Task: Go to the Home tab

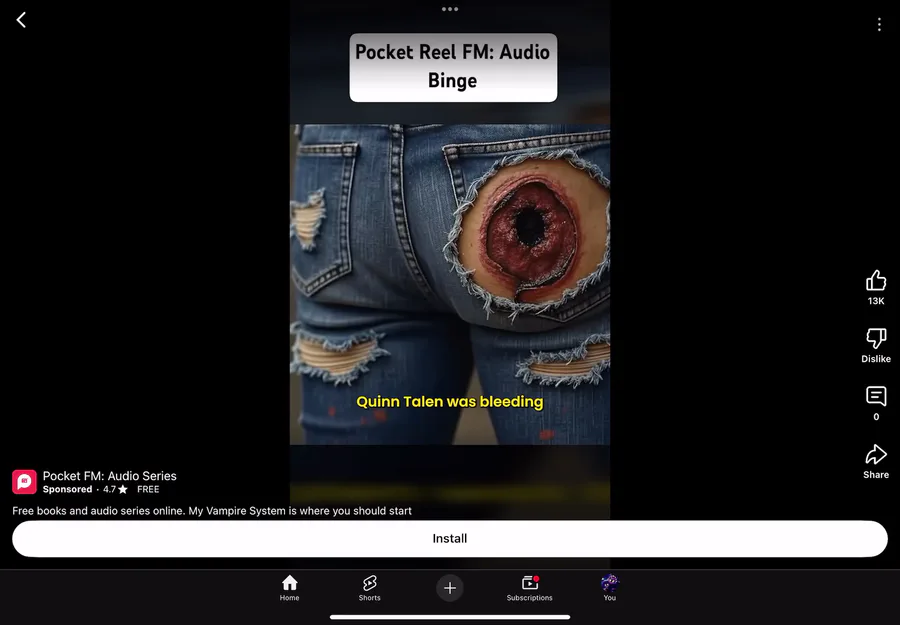Action: [289, 588]
